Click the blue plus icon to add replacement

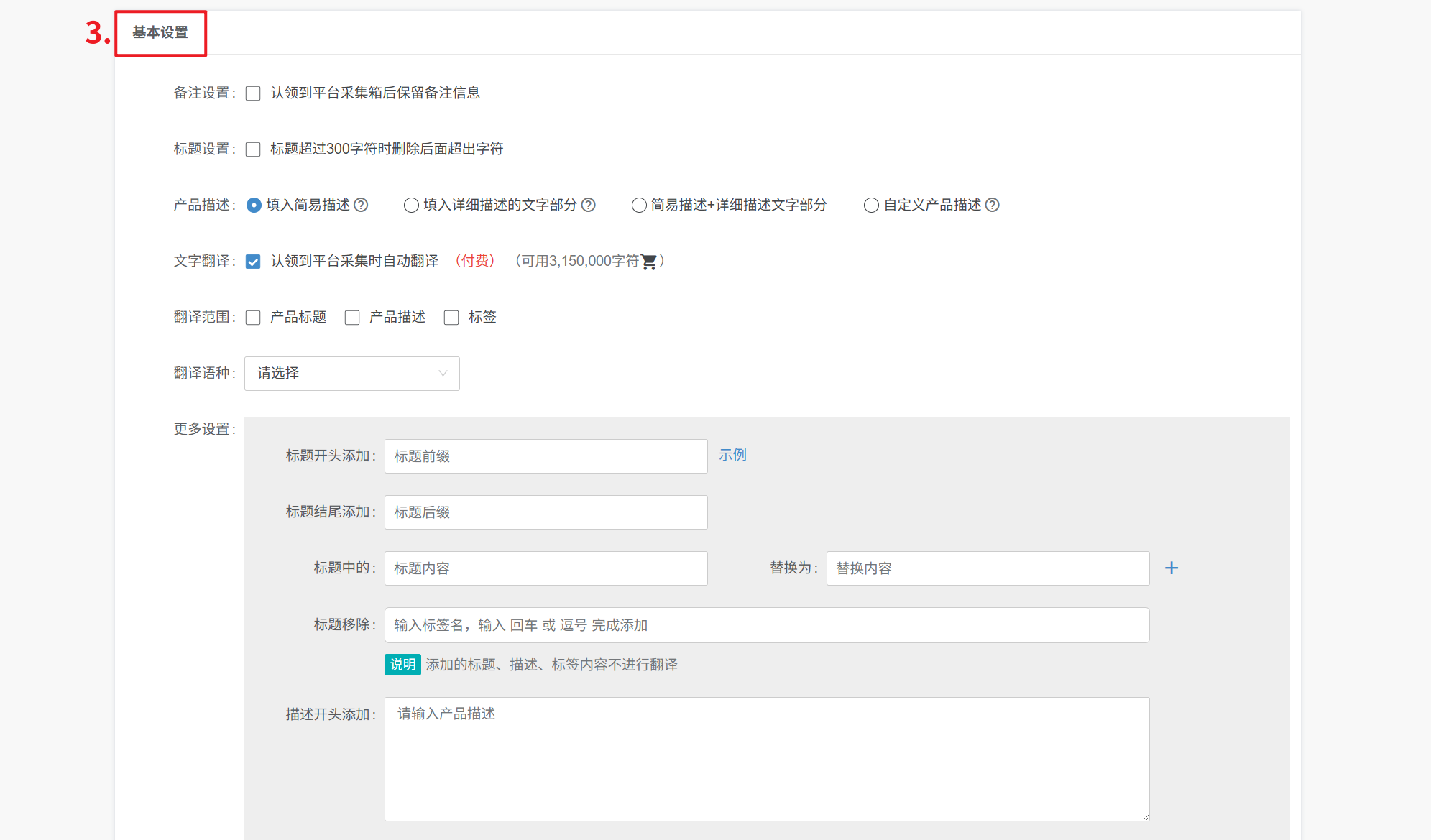1171,568
